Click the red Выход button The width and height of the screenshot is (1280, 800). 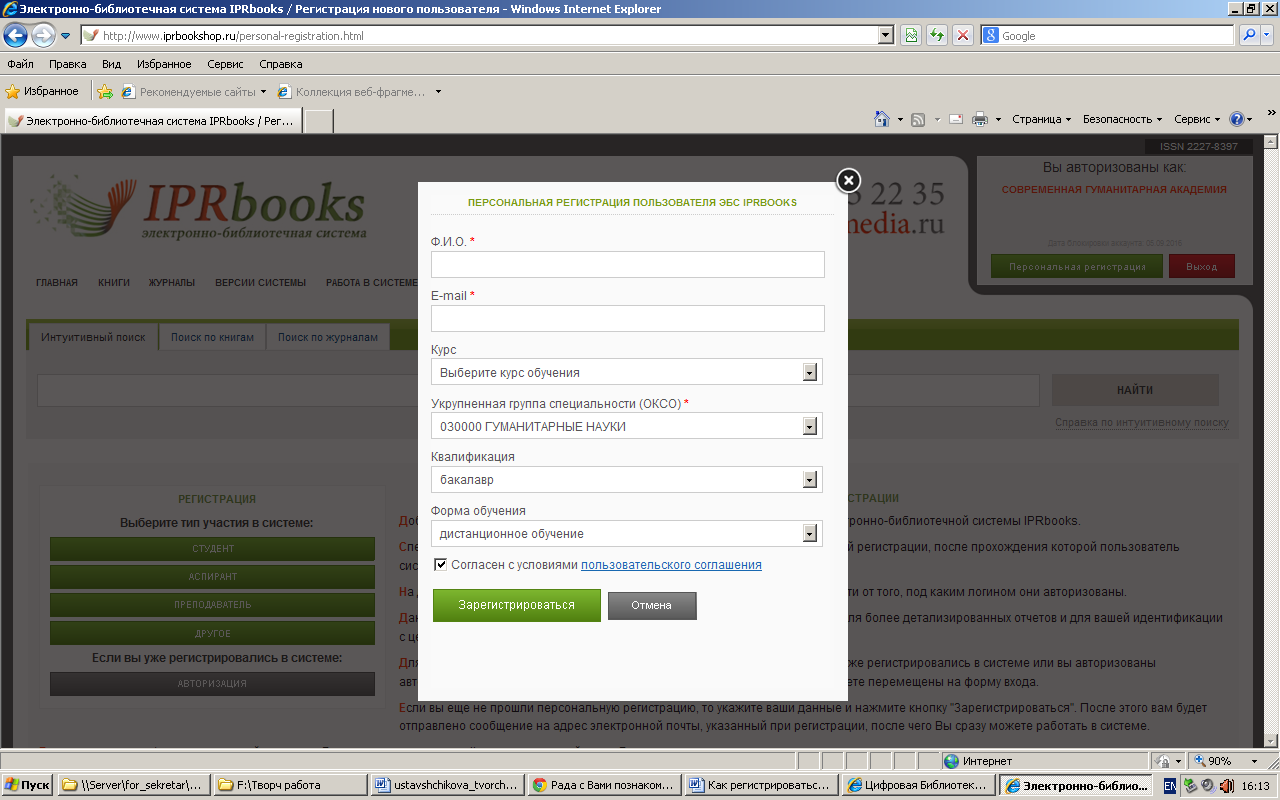coord(1201,267)
